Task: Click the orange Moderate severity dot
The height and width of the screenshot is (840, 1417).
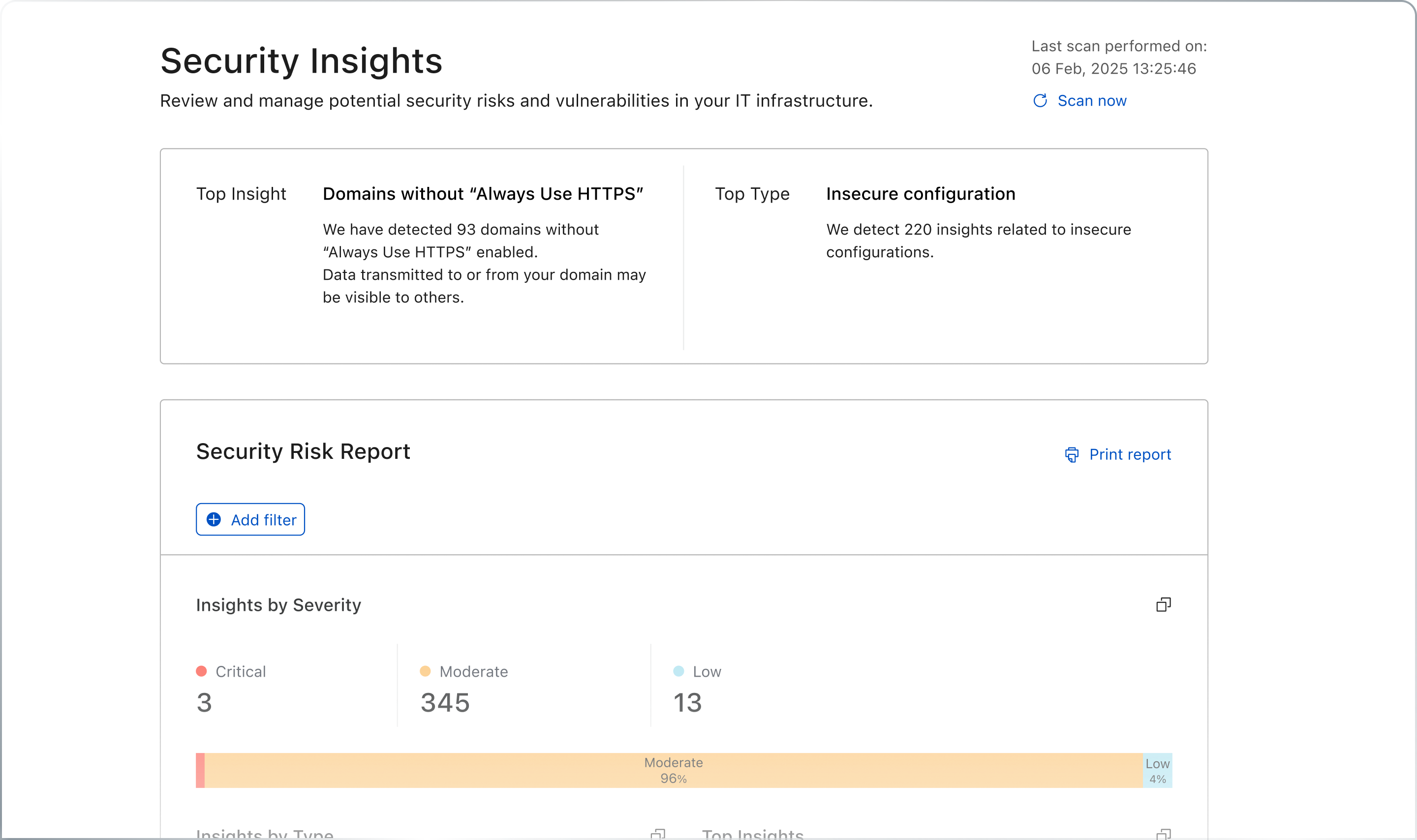Action: click(x=425, y=671)
